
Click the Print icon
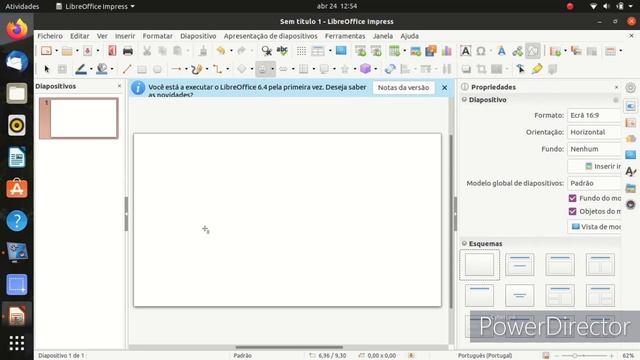coord(128,51)
